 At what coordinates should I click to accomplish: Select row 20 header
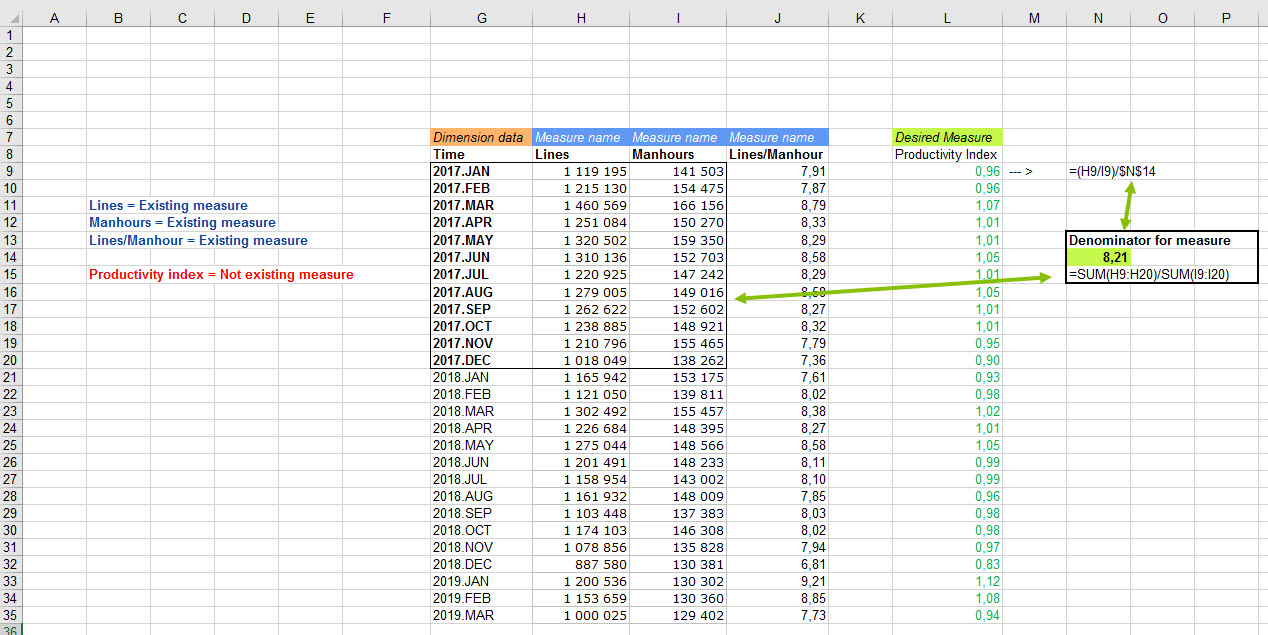point(10,360)
